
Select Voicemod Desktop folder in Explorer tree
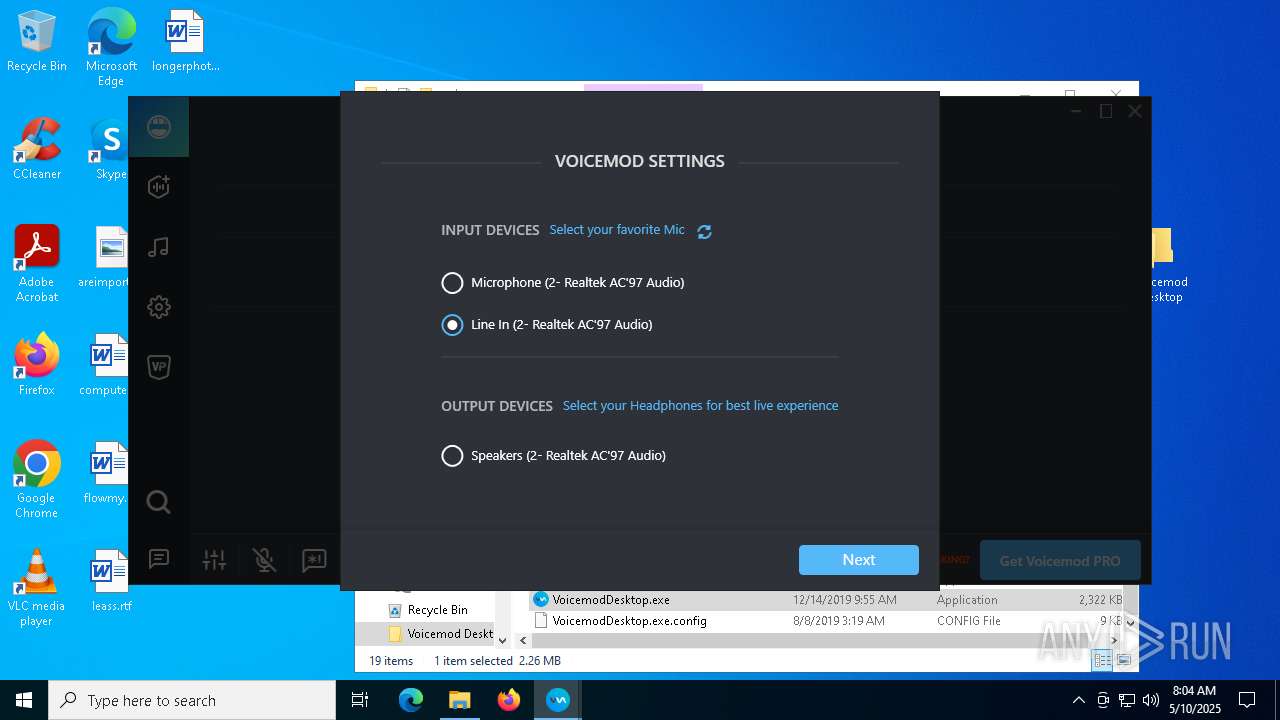tap(440, 634)
